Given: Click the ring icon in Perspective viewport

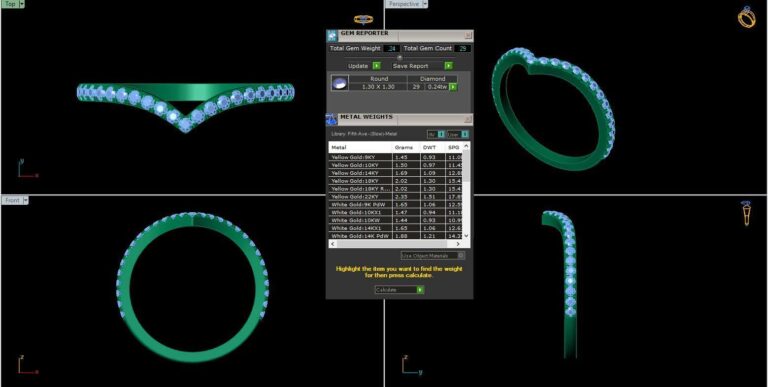Looking at the screenshot, I should pyautogui.click(x=746, y=17).
